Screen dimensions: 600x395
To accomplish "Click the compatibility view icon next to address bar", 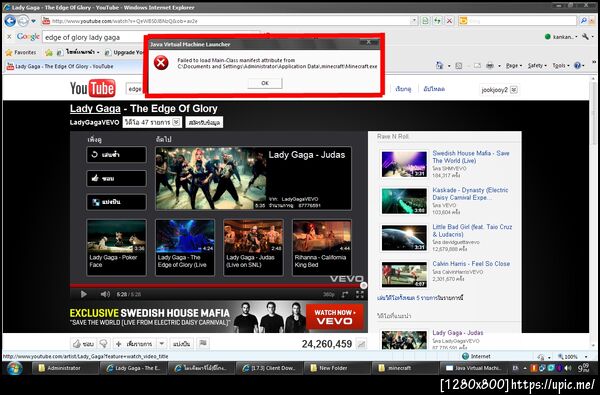I will pyautogui.click(x=425, y=21).
